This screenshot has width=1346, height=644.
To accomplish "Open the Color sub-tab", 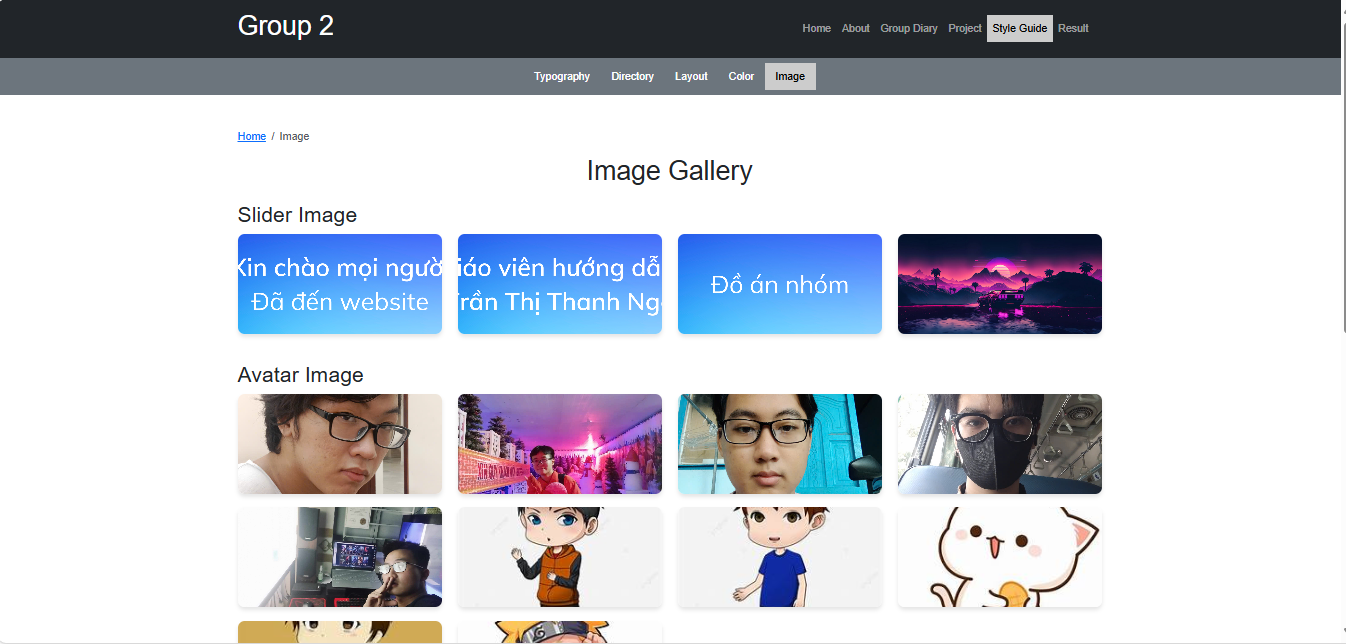I will point(741,76).
